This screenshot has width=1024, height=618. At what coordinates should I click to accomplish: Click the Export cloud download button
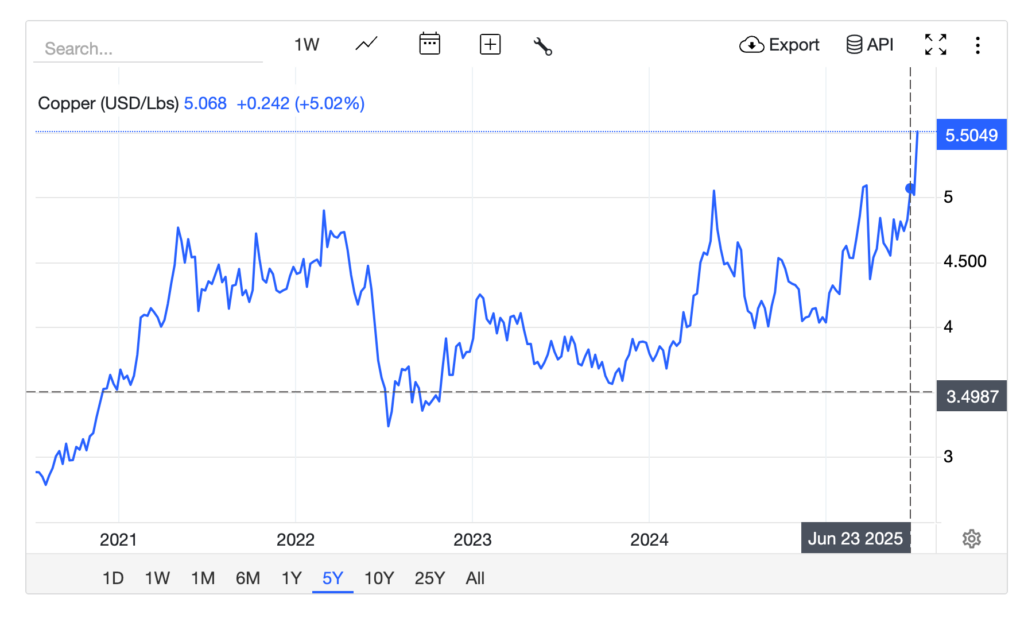coord(779,45)
